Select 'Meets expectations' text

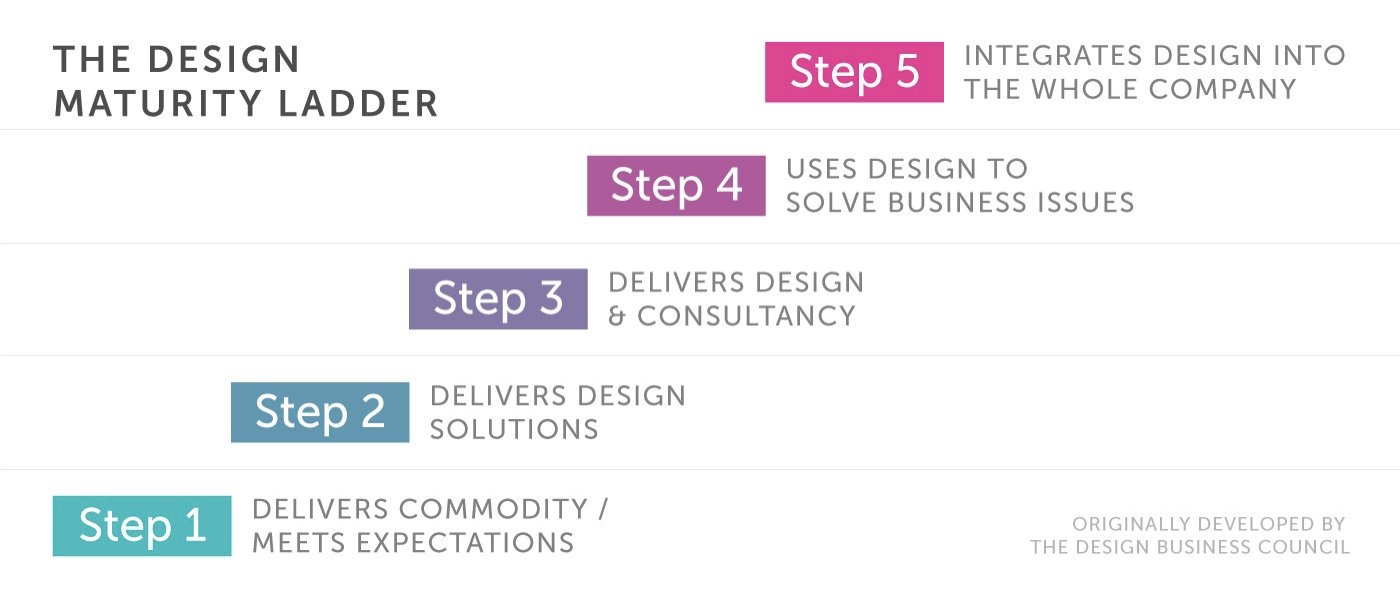click(x=413, y=543)
